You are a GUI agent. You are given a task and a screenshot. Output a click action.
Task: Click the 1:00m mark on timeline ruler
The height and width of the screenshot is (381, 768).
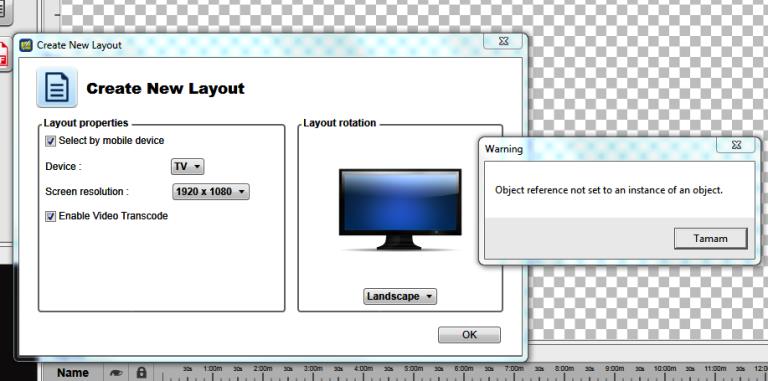(x=213, y=368)
